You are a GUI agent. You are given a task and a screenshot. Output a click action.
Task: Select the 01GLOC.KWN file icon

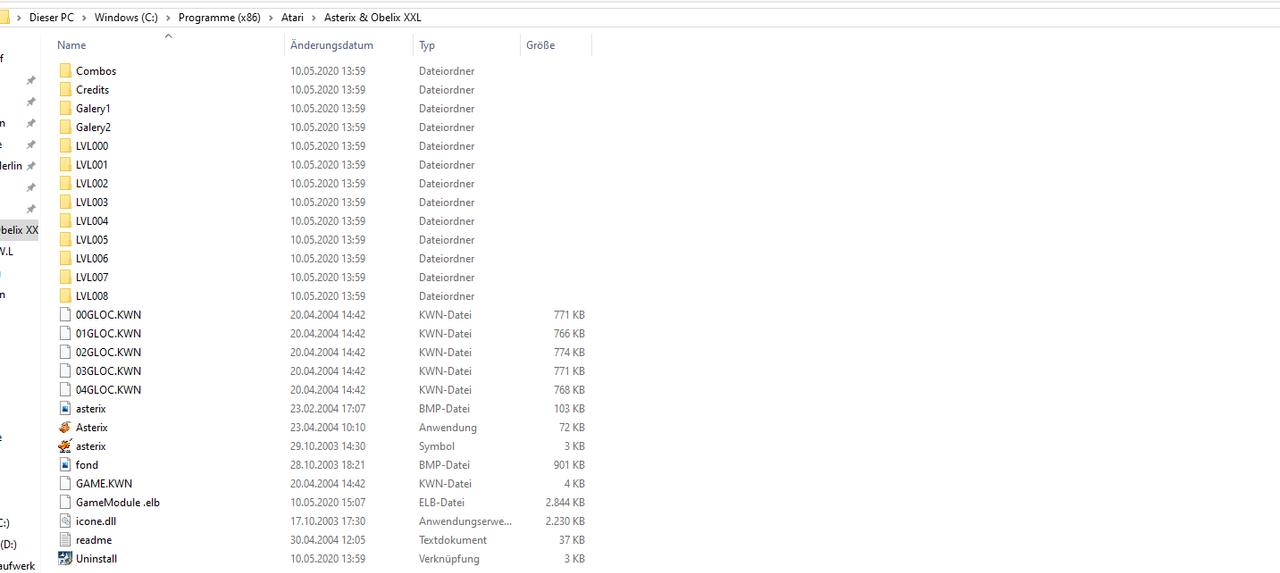[65, 333]
